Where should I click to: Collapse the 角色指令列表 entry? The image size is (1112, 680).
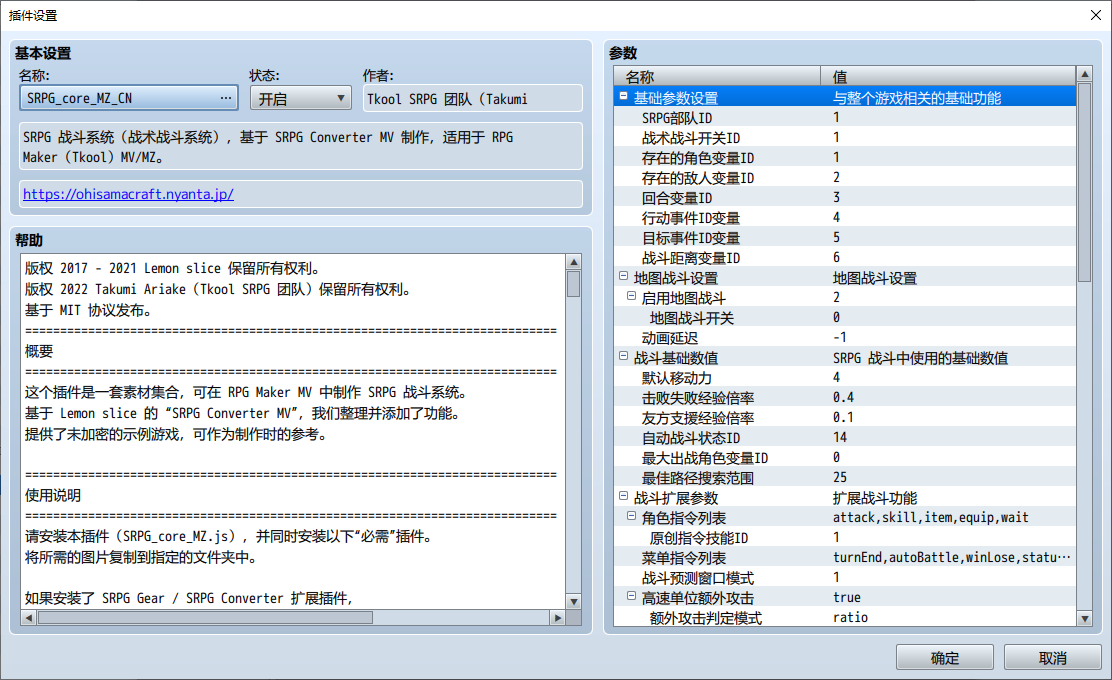click(632, 517)
